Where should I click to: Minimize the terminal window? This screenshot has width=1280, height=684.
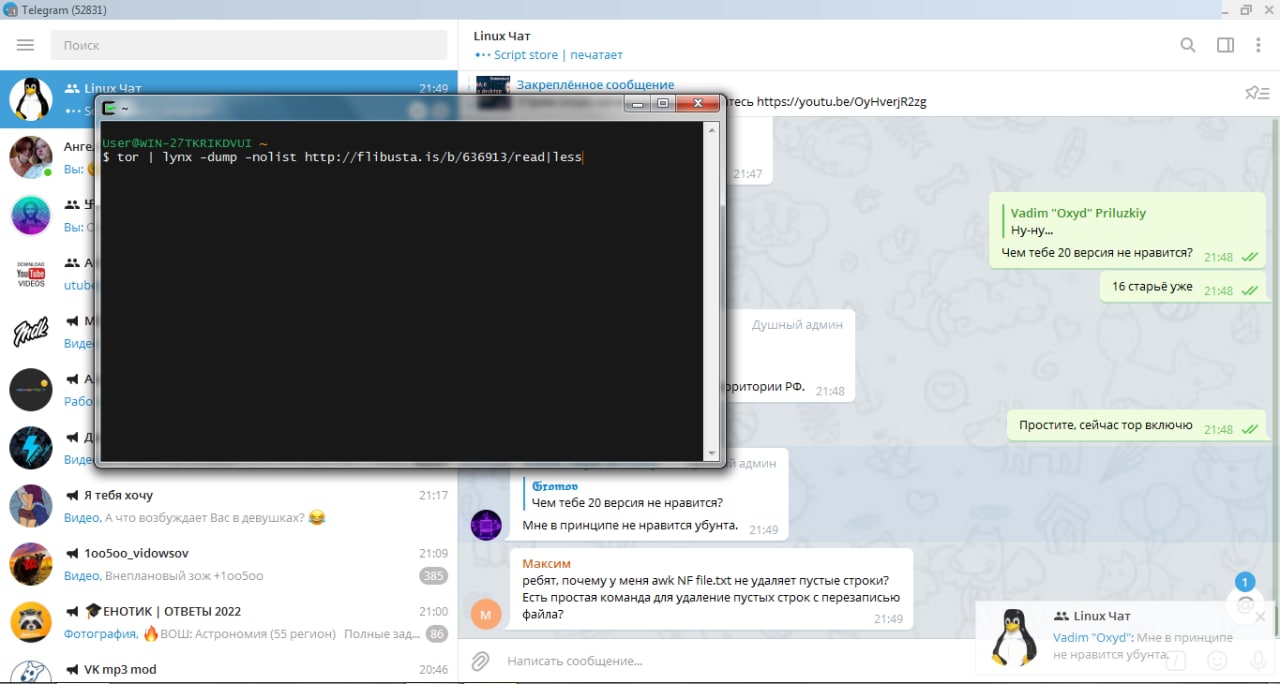pos(637,103)
